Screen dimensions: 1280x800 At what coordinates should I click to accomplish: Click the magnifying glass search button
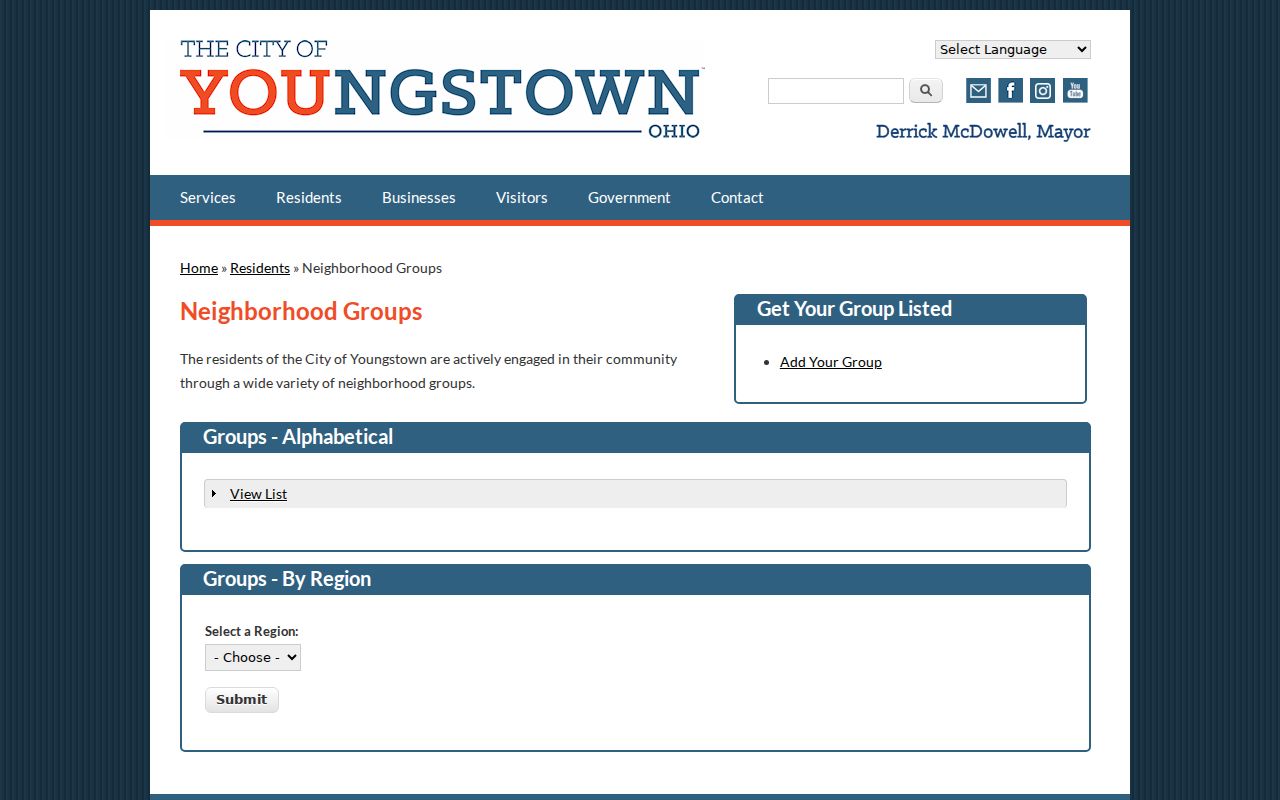click(926, 91)
